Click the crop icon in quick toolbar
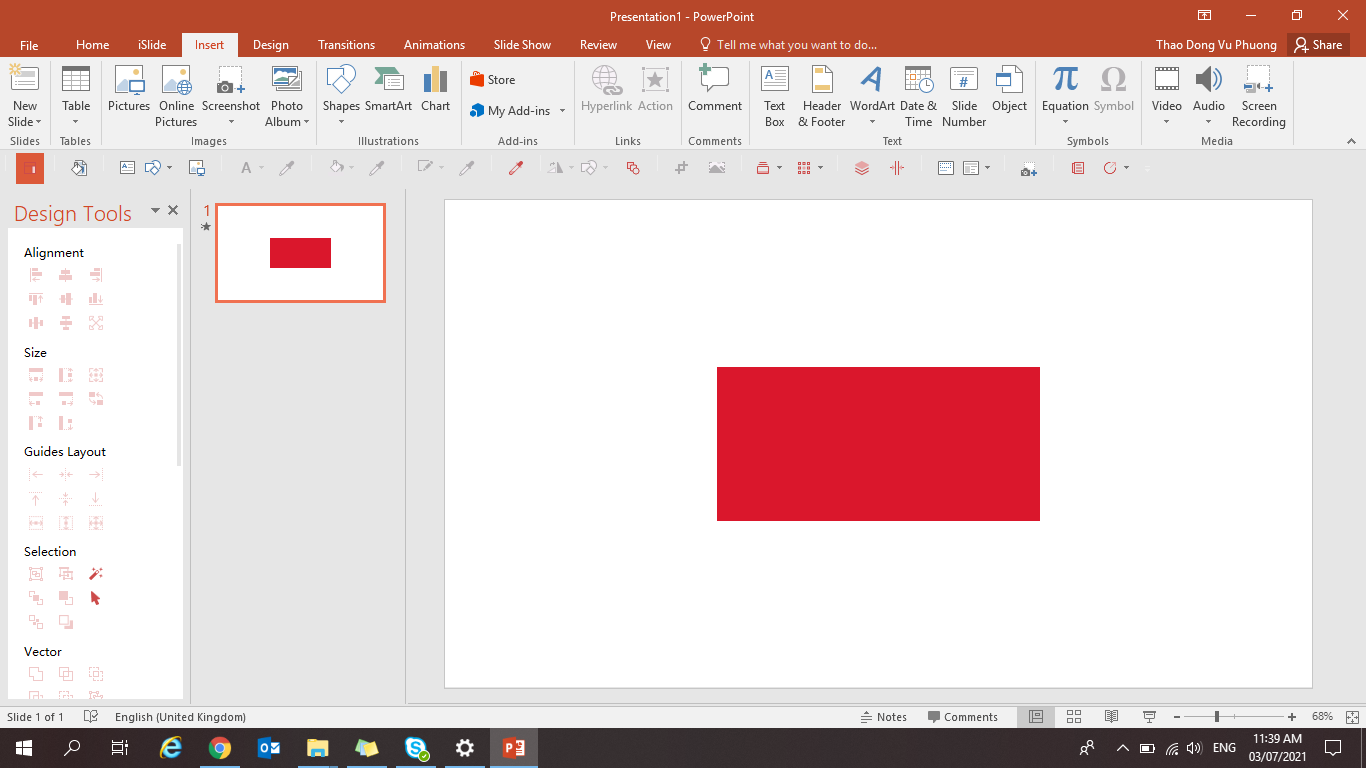This screenshot has width=1366, height=768. point(682,168)
